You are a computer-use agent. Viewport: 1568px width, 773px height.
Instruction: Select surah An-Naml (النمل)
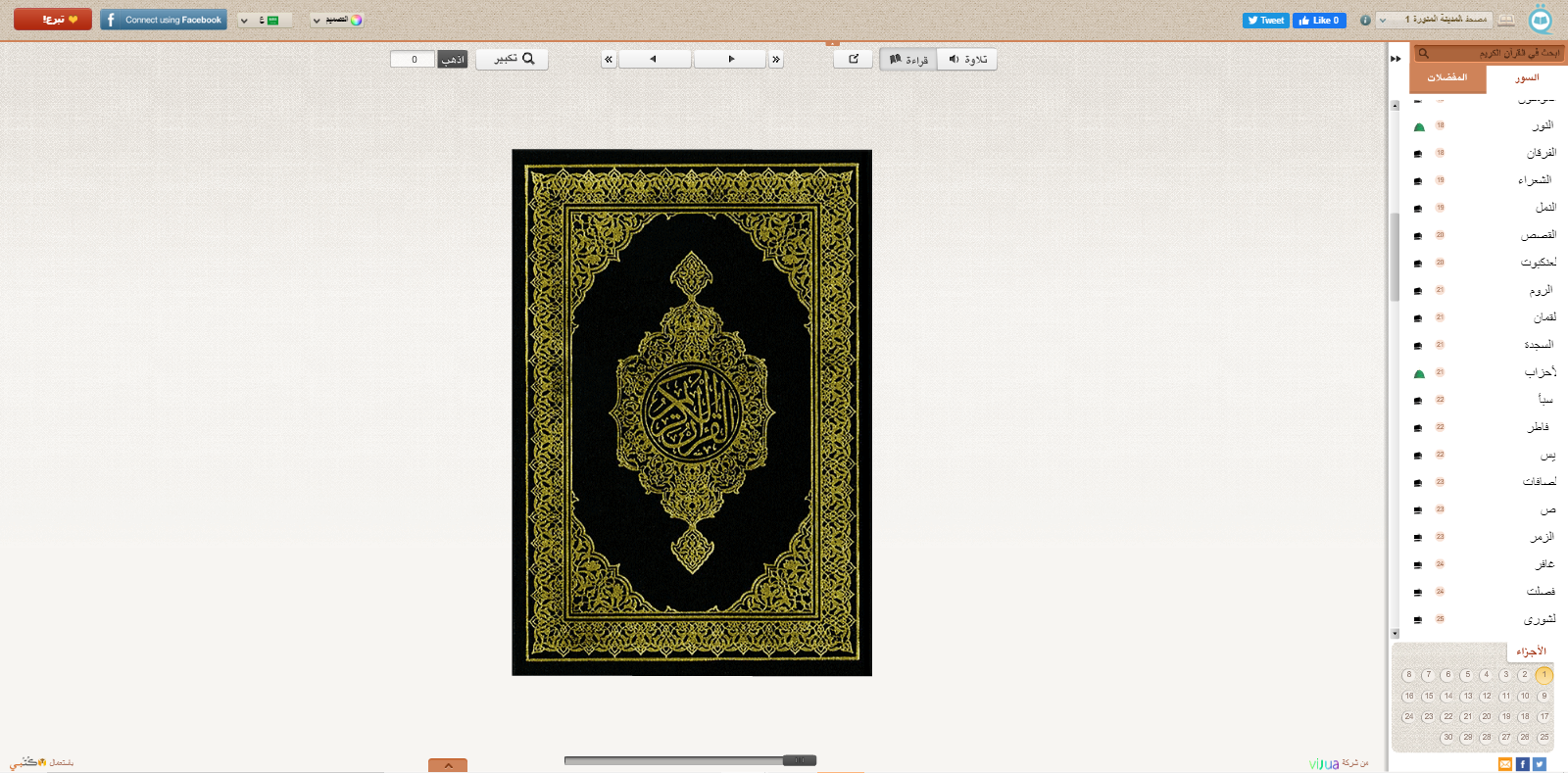point(1545,208)
